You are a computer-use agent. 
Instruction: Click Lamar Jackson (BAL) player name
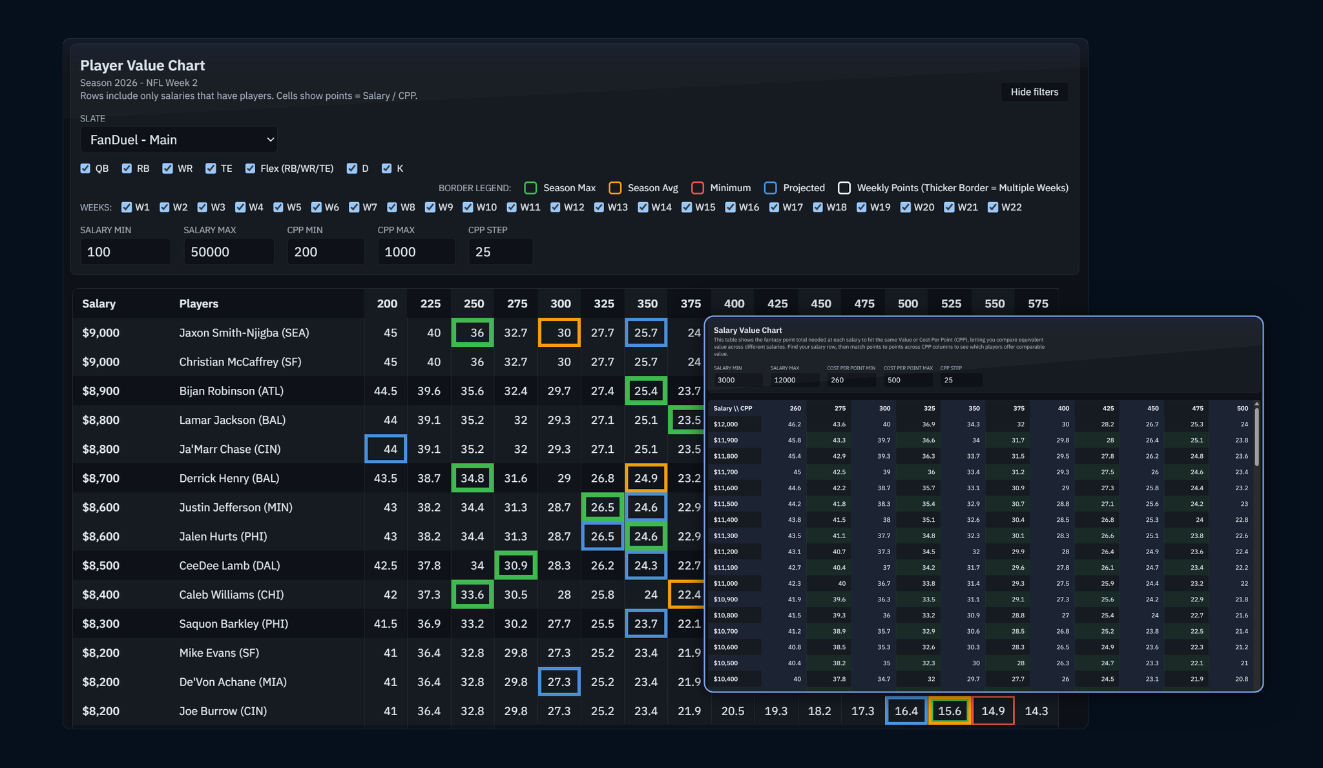(x=232, y=420)
